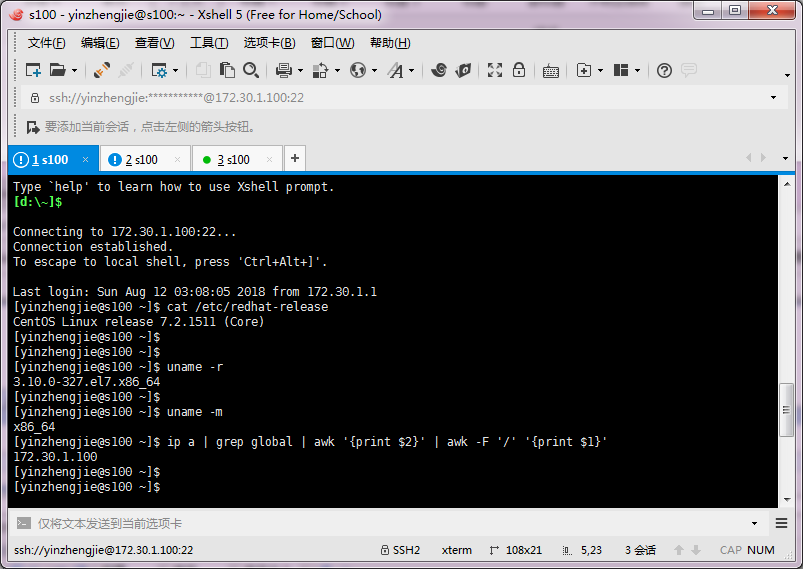Click the compose bar terminal icon
The width and height of the screenshot is (803, 569).
[24, 523]
